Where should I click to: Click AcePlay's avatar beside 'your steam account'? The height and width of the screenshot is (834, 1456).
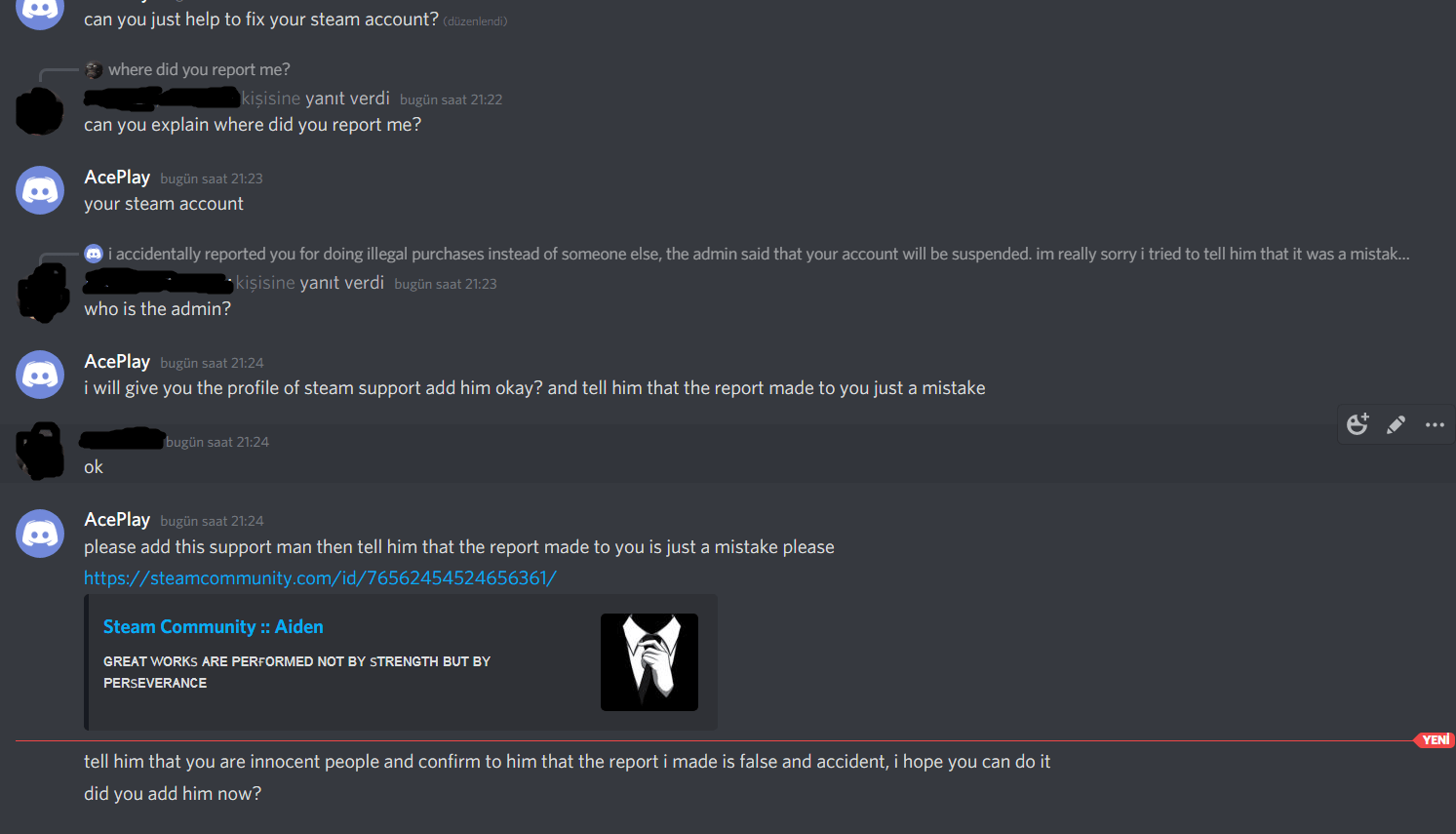(40, 190)
